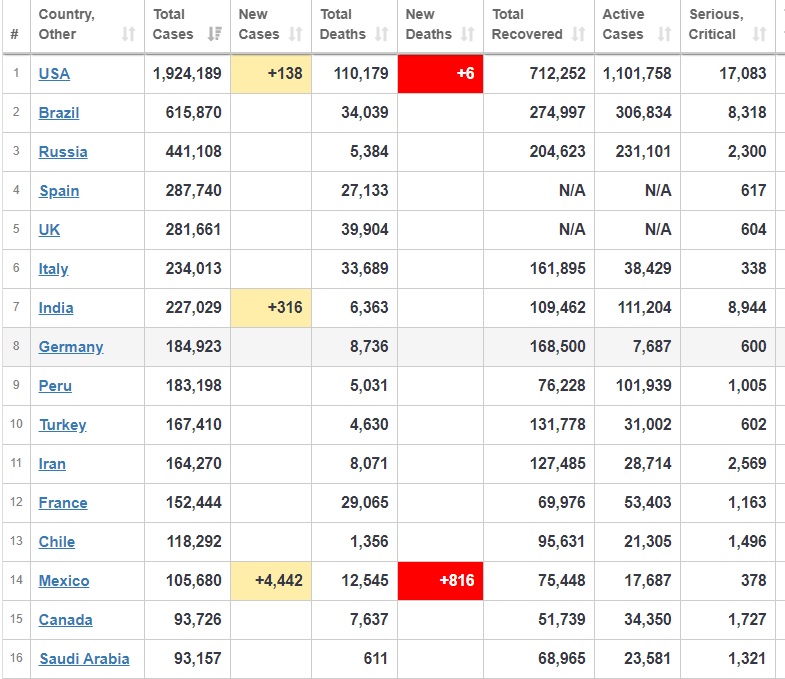This screenshot has height=679, width=785.
Task: Click sort icon next to Total Cases
Action: click(x=214, y=35)
